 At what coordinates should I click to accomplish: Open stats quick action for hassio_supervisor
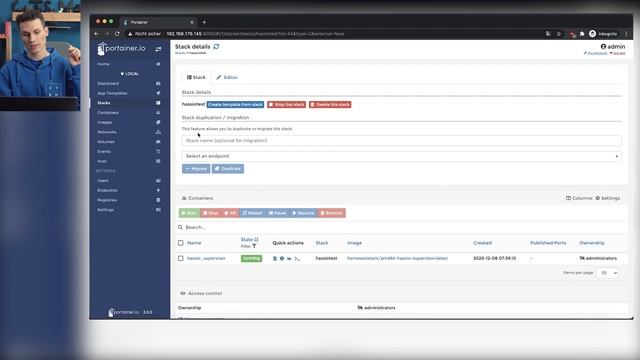tap(289, 258)
